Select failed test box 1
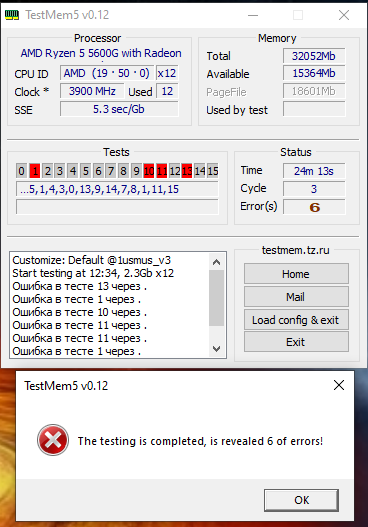Image resolution: width=368 pixels, height=527 pixels. click(x=35, y=171)
